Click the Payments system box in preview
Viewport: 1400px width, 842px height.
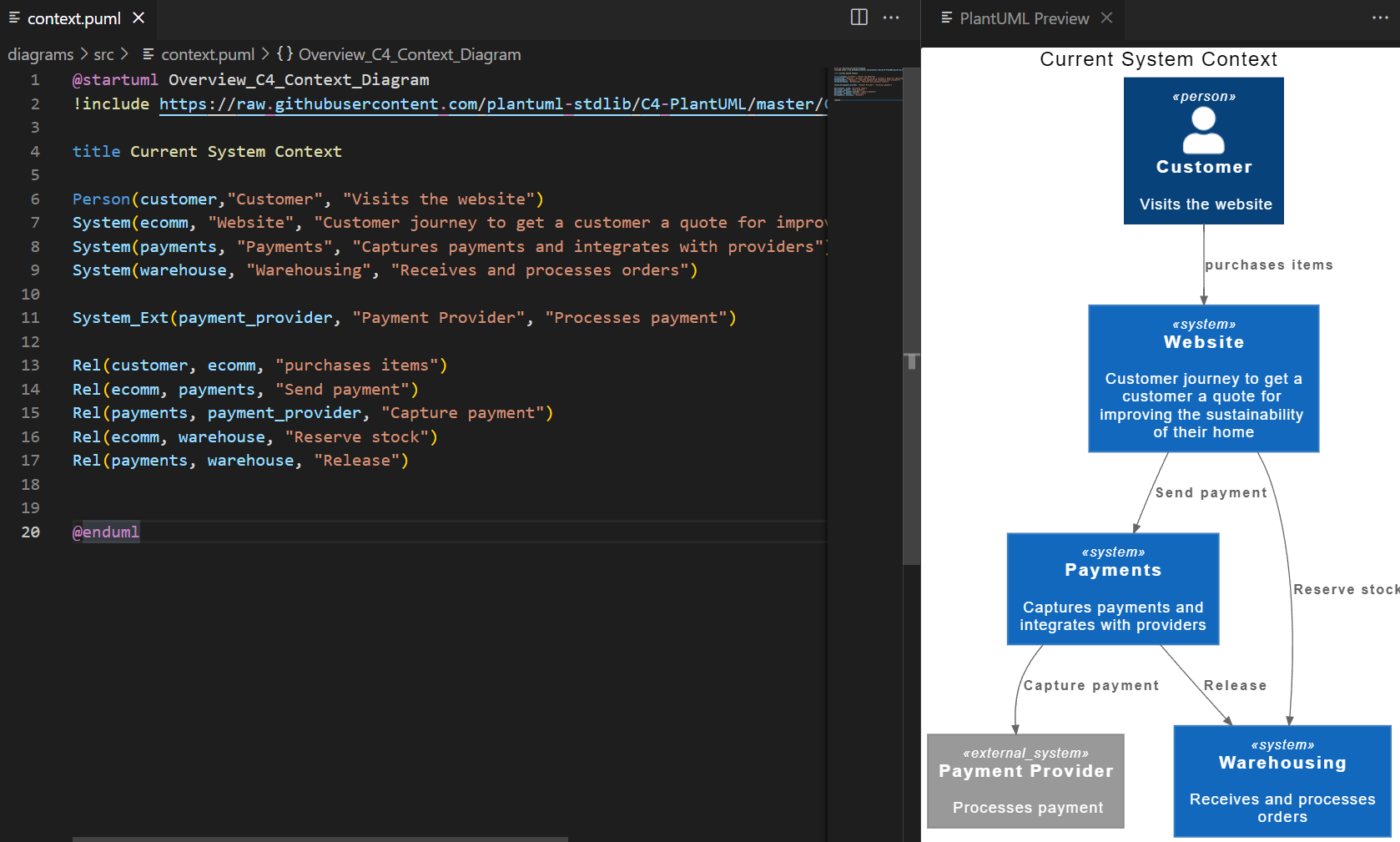click(x=1113, y=589)
